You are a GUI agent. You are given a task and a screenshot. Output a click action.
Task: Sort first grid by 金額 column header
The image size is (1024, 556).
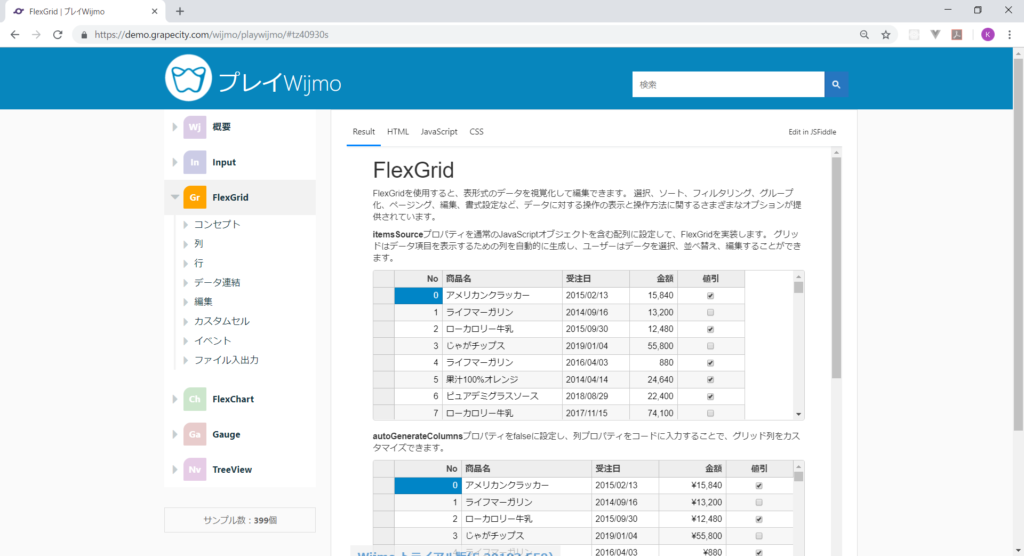(654, 279)
